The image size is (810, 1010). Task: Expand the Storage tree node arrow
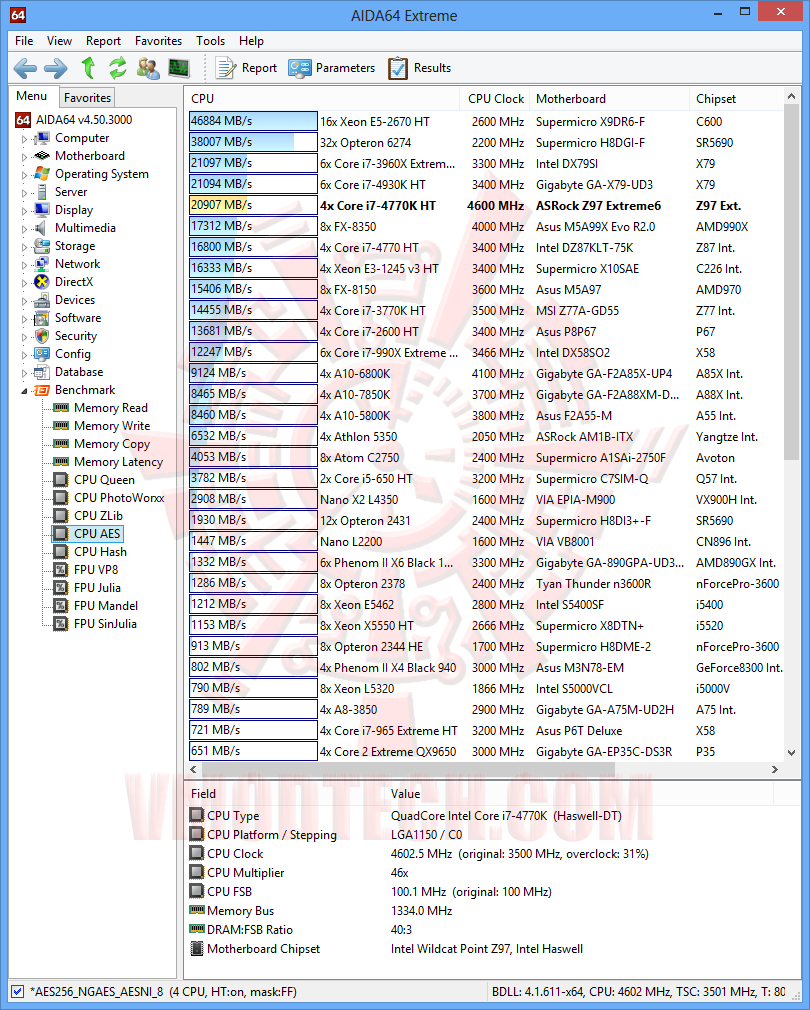(x=25, y=247)
